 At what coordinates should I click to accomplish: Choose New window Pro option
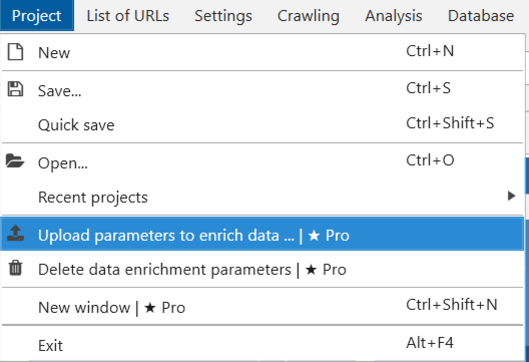click(262, 307)
